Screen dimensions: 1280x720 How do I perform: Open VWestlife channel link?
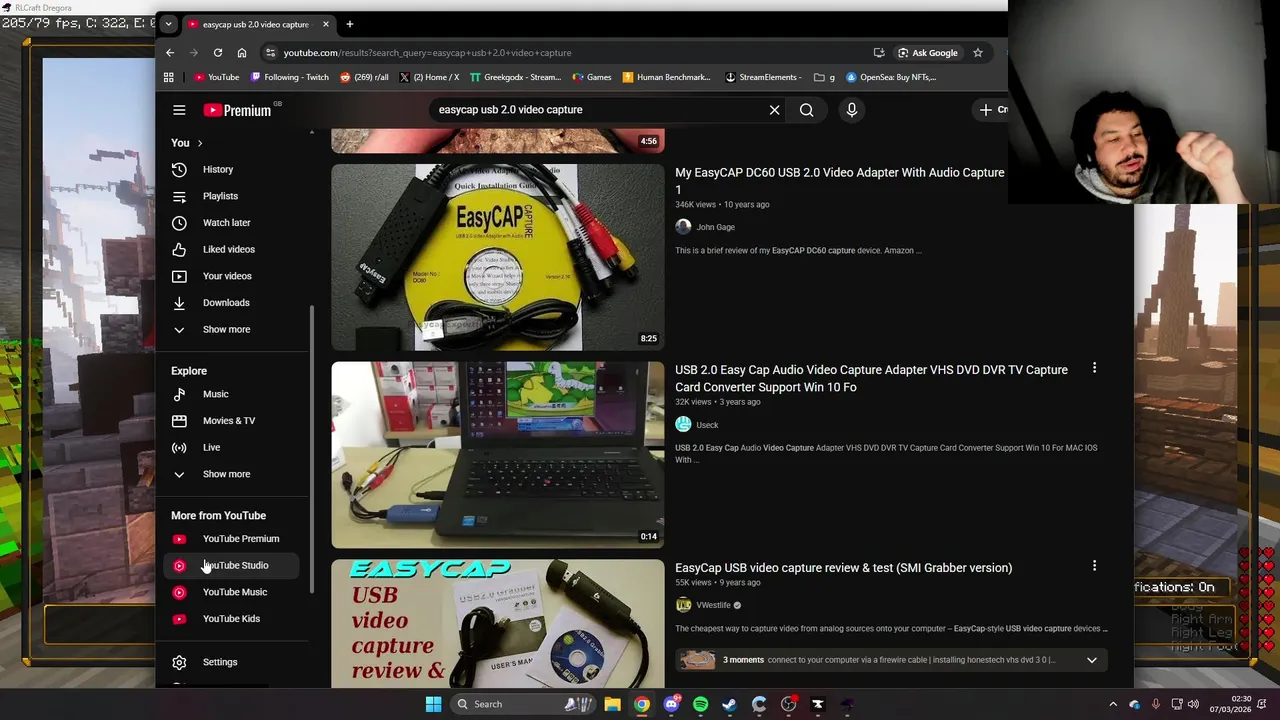pyautogui.click(x=713, y=605)
